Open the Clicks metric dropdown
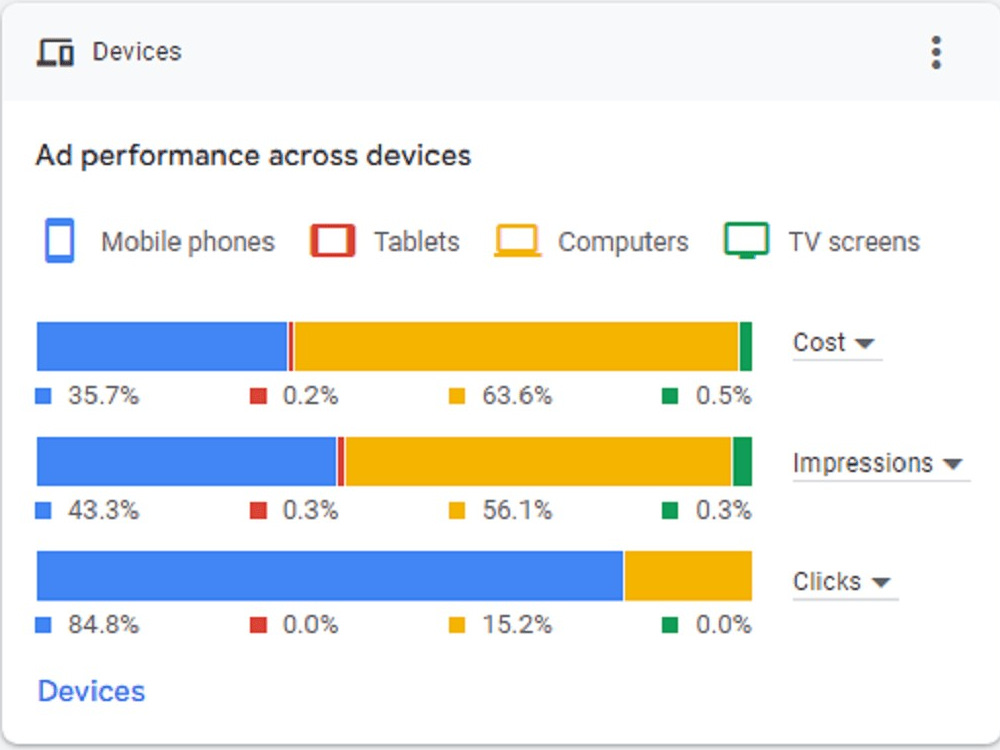 pos(845,582)
